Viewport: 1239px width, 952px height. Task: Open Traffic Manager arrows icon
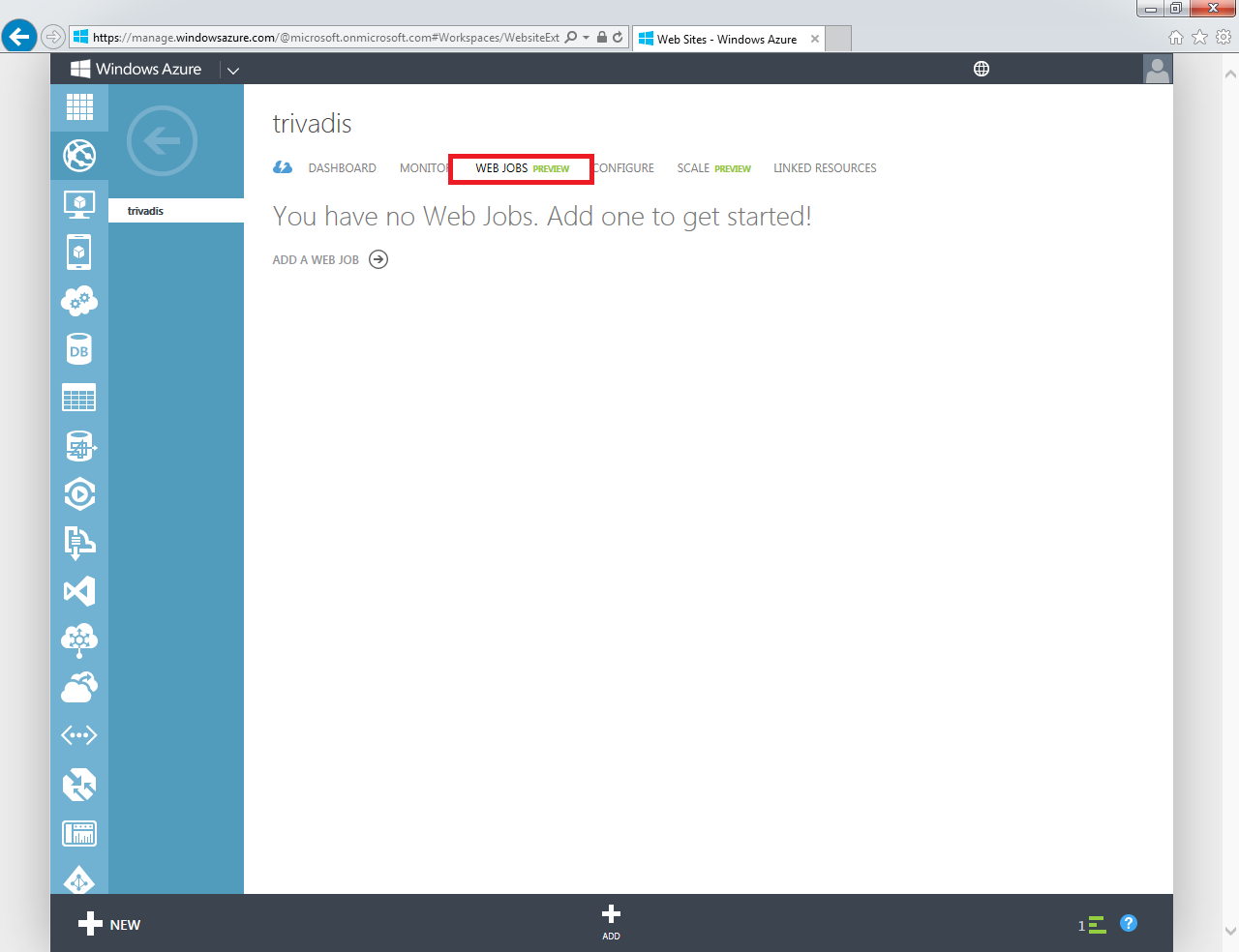[x=79, y=785]
